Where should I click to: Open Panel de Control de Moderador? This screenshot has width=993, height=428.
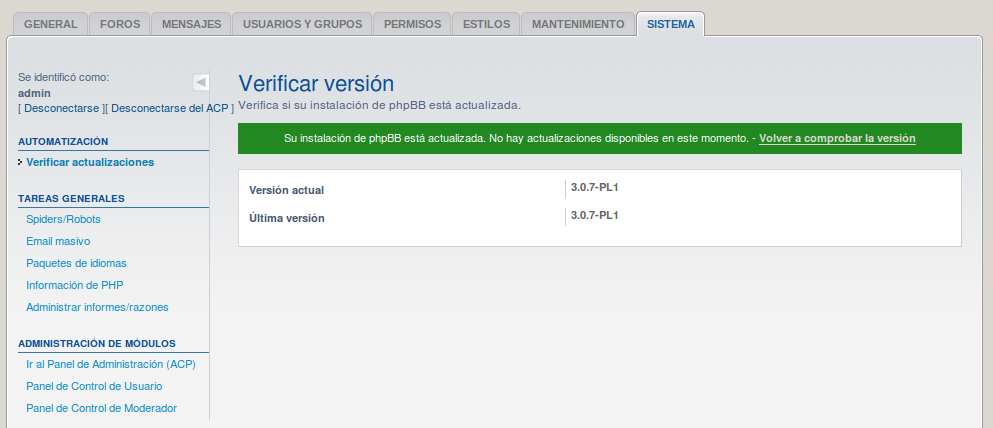pos(101,408)
